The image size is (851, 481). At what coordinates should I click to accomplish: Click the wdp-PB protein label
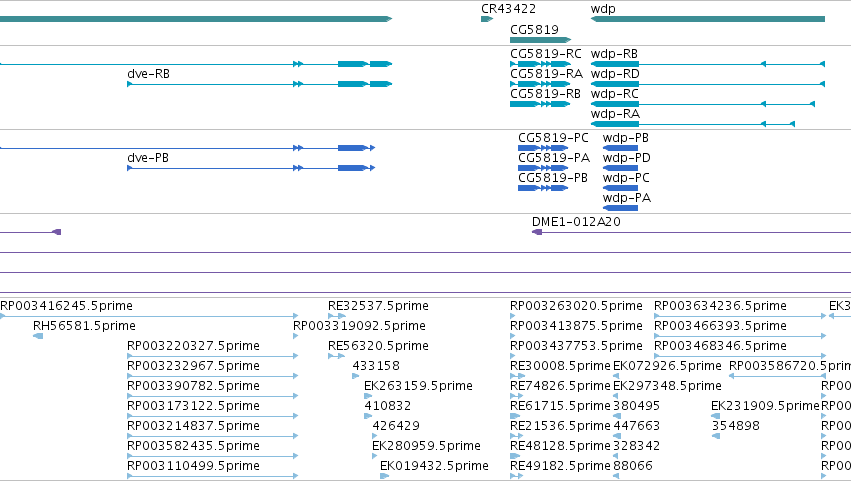pos(626,138)
